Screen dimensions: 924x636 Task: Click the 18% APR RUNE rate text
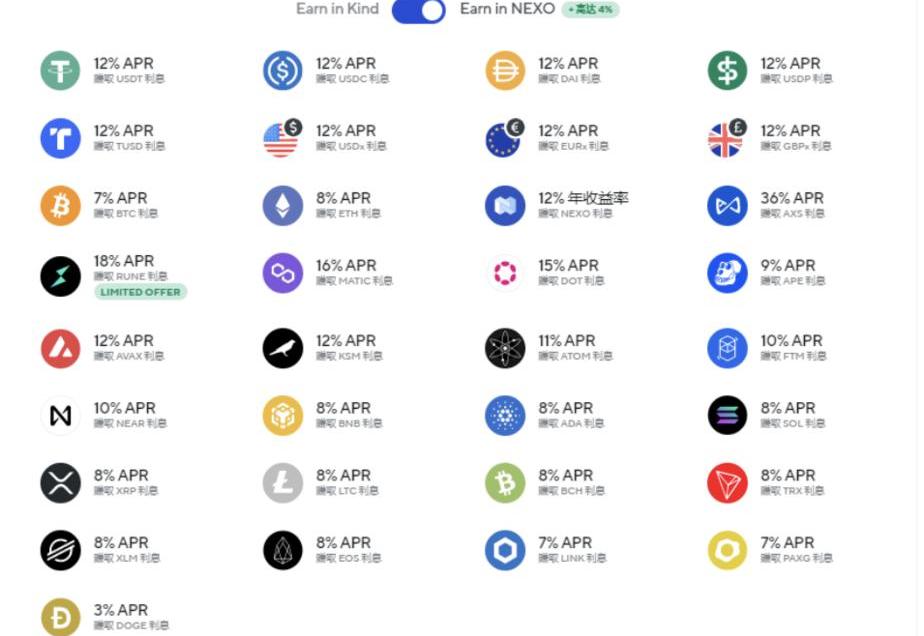tap(124, 261)
